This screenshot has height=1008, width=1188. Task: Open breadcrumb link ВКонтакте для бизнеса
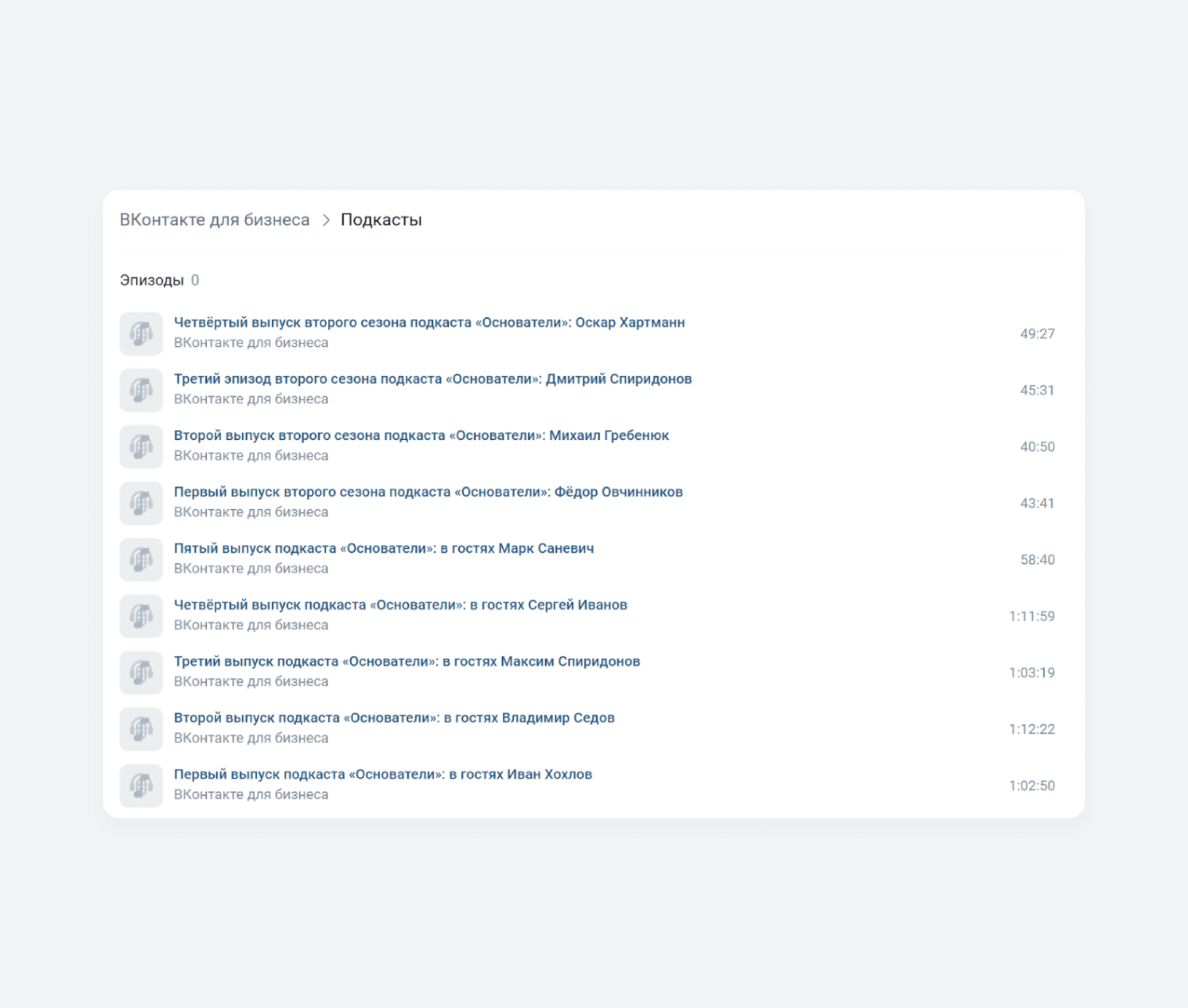(214, 220)
